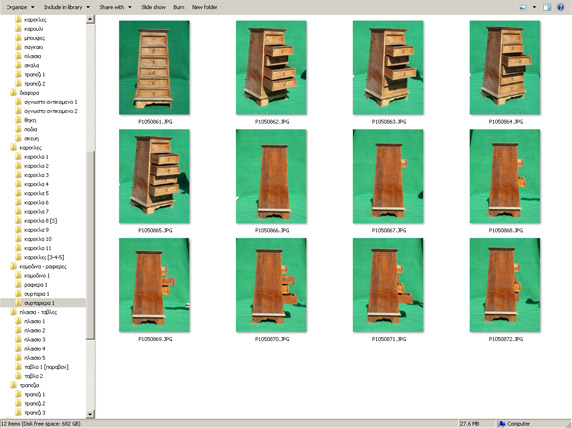572x428 pixels.
Task: Open the Share with menu
Action: [x=115, y=7]
